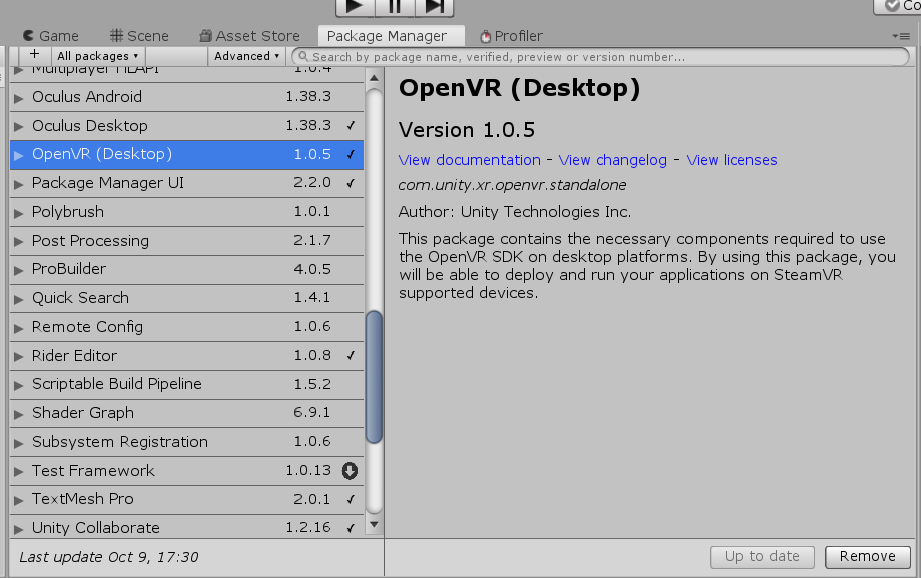Select the TextMesh Pro package
This screenshot has height=578, width=921.
[187, 500]
